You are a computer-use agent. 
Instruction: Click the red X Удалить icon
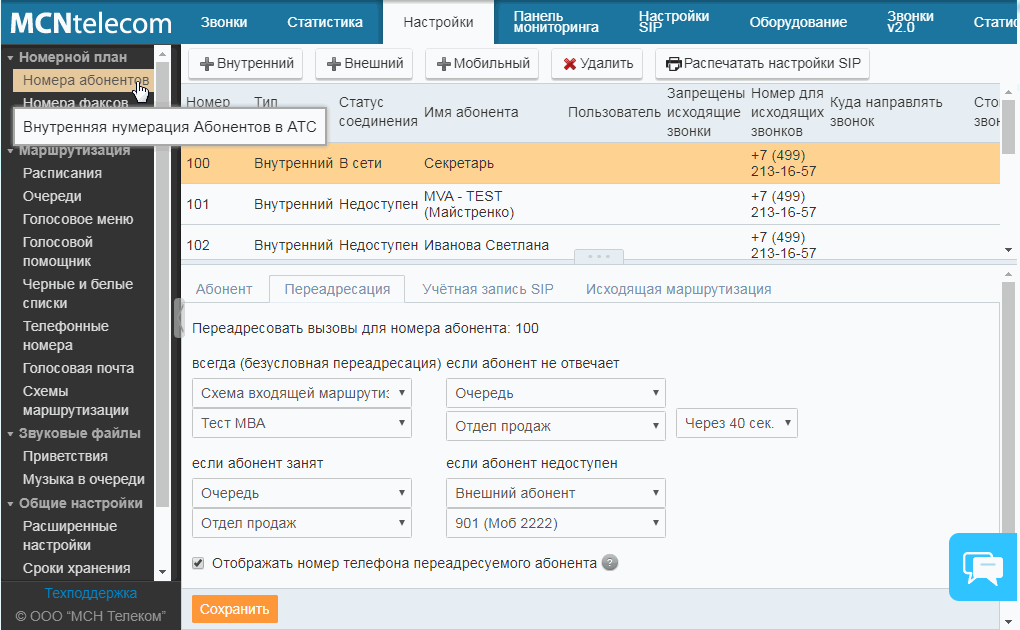point(570,64)
